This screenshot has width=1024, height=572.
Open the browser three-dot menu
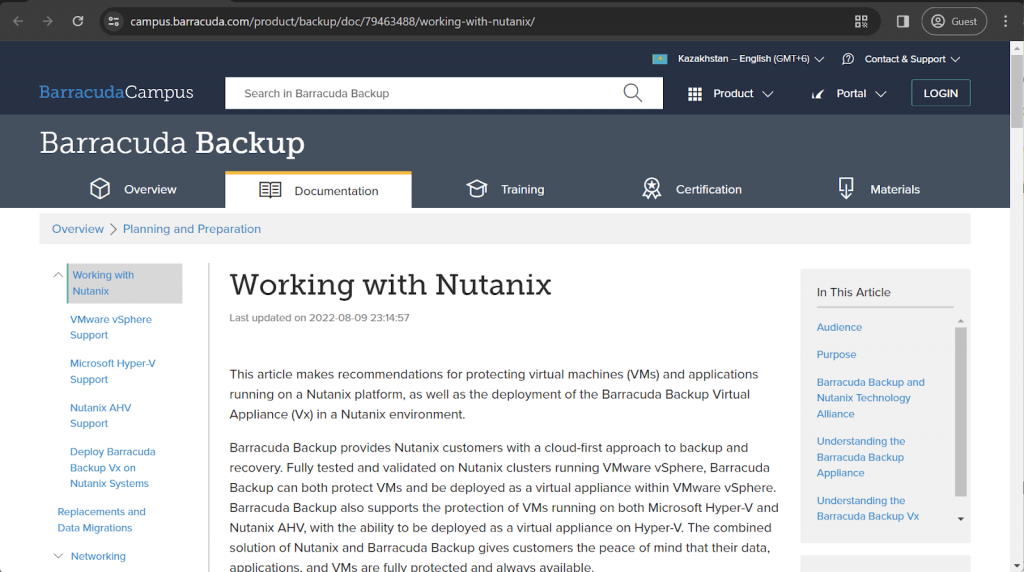pyautogui.click(x=1006, y=22)
